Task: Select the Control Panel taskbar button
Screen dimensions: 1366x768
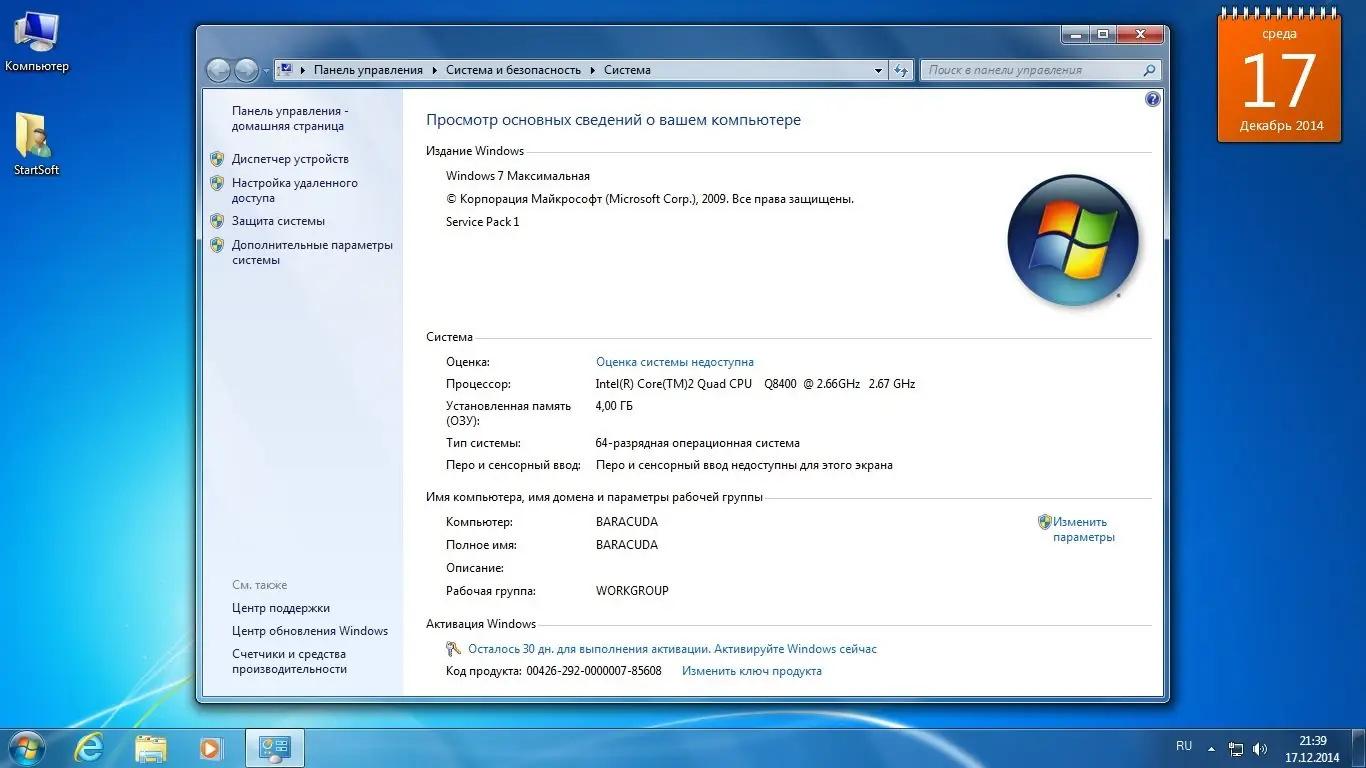Action: click(x=274, y=747)
